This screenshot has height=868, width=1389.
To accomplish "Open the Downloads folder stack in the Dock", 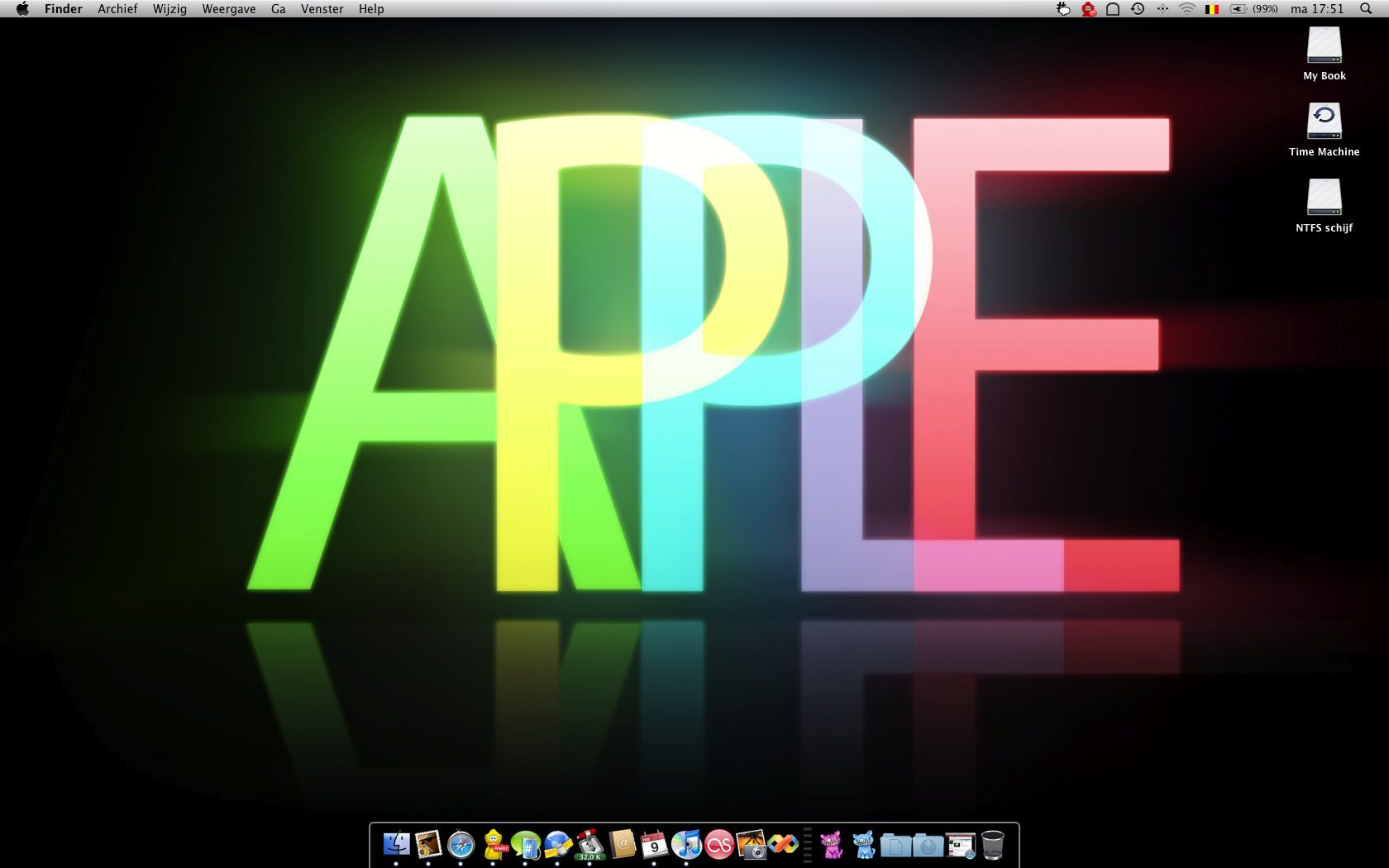I will tap(928, 845).
